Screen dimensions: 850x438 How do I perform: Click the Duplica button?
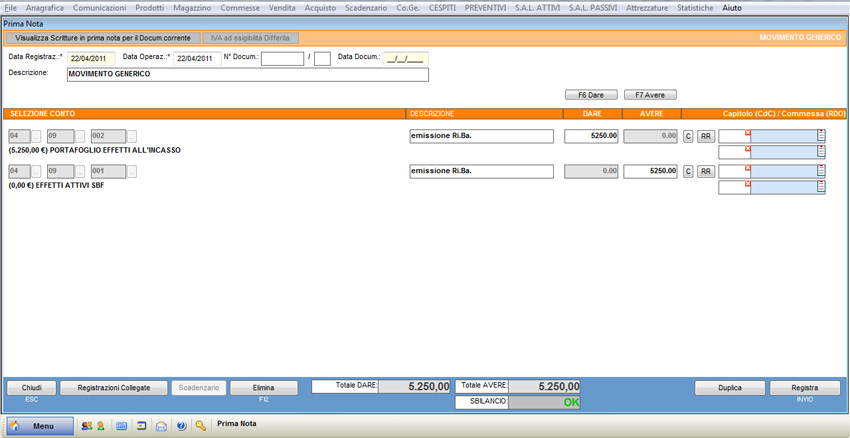[729, 388]
